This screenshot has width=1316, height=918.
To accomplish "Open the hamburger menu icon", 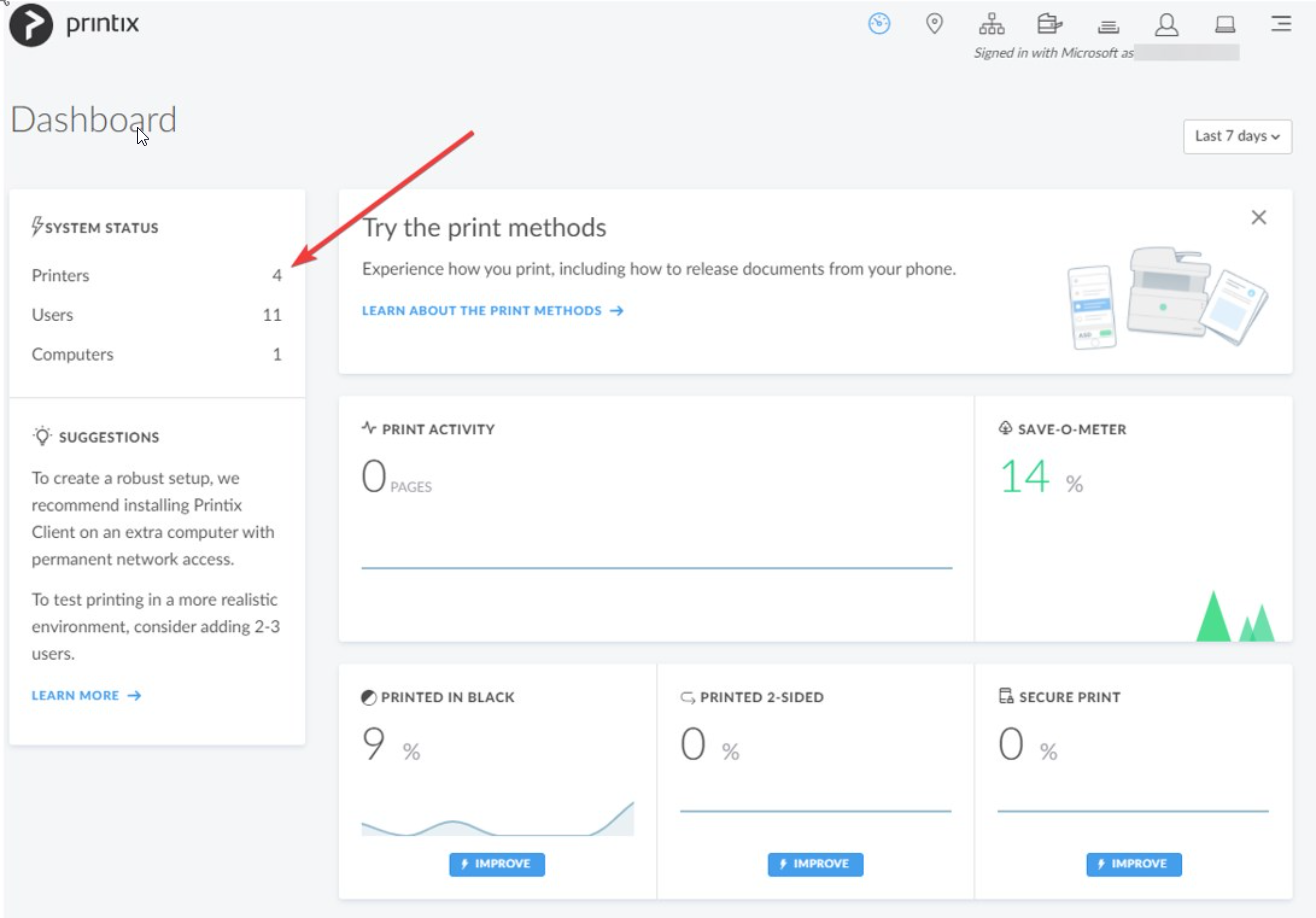I will 1281,23.
